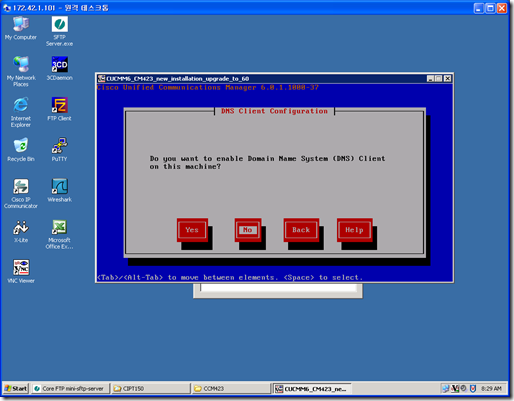Switch to CCM423 folder in taskbar
This screenshot has width=514, height=401.
[x=231, y=388]
